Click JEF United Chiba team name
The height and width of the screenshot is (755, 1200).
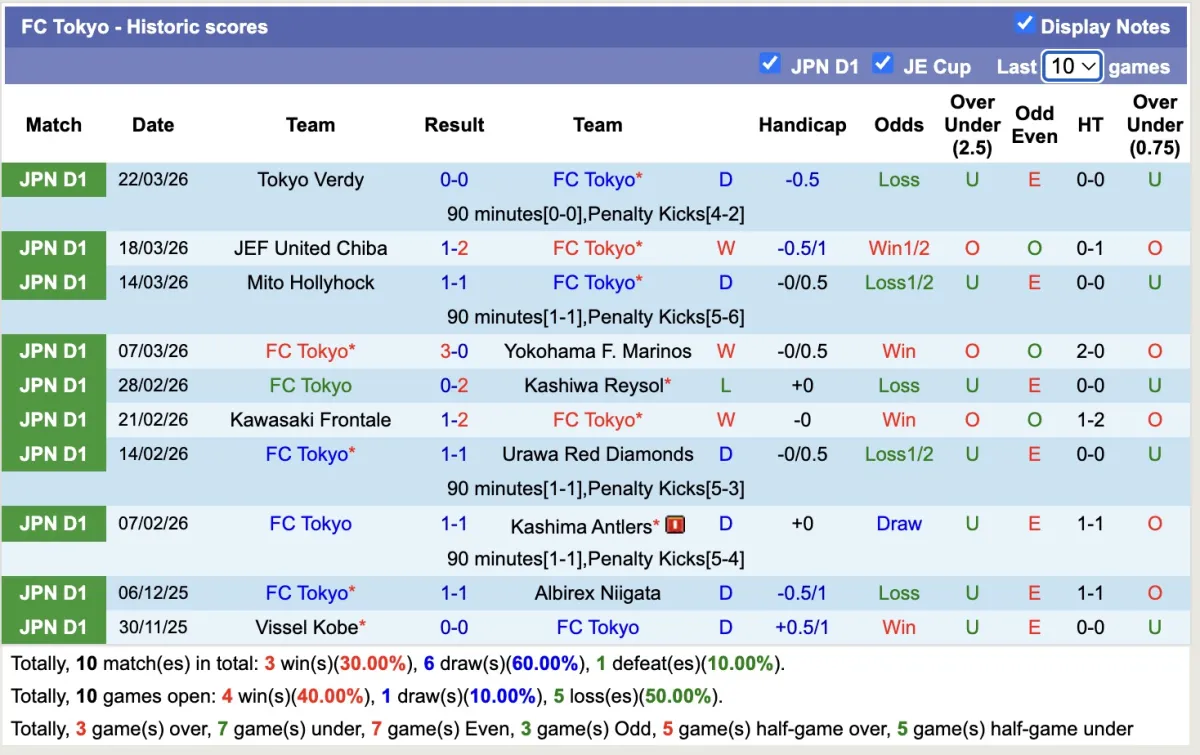(x=310, y=248)
